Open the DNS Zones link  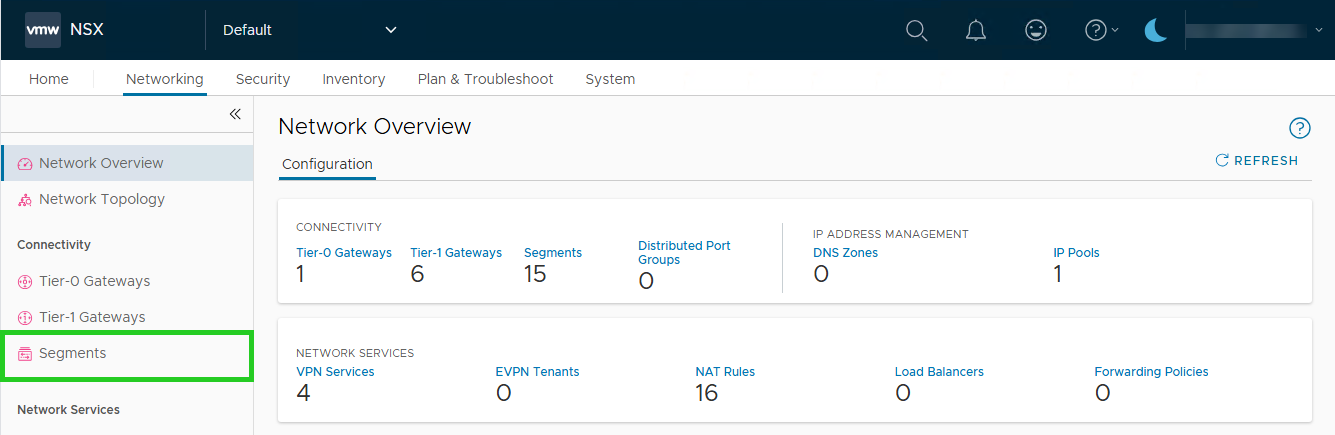[846, 253]
